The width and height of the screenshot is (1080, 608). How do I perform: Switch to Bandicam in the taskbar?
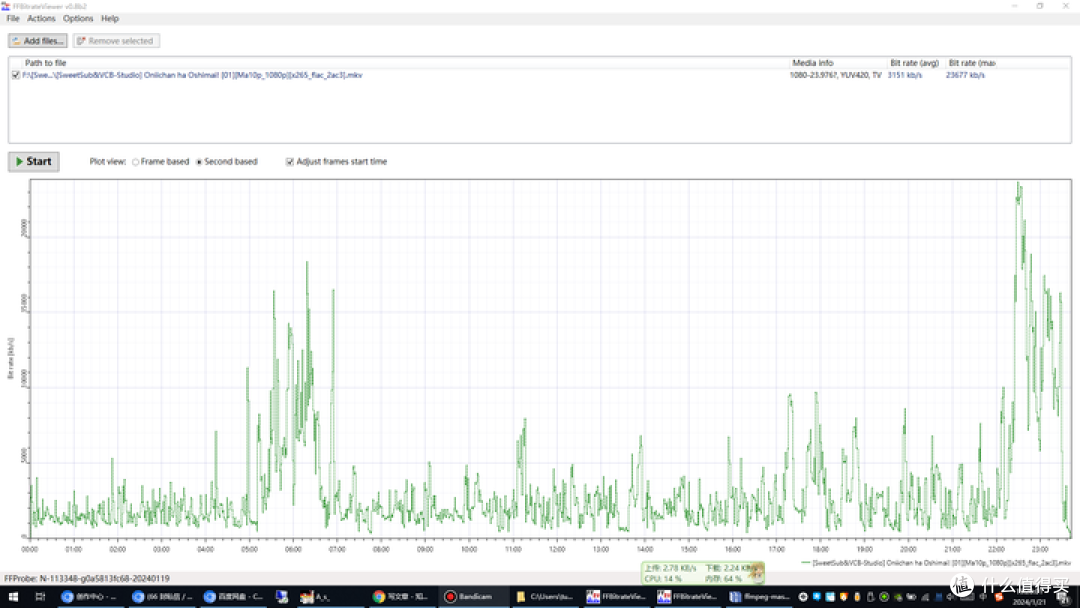point(470,596)
